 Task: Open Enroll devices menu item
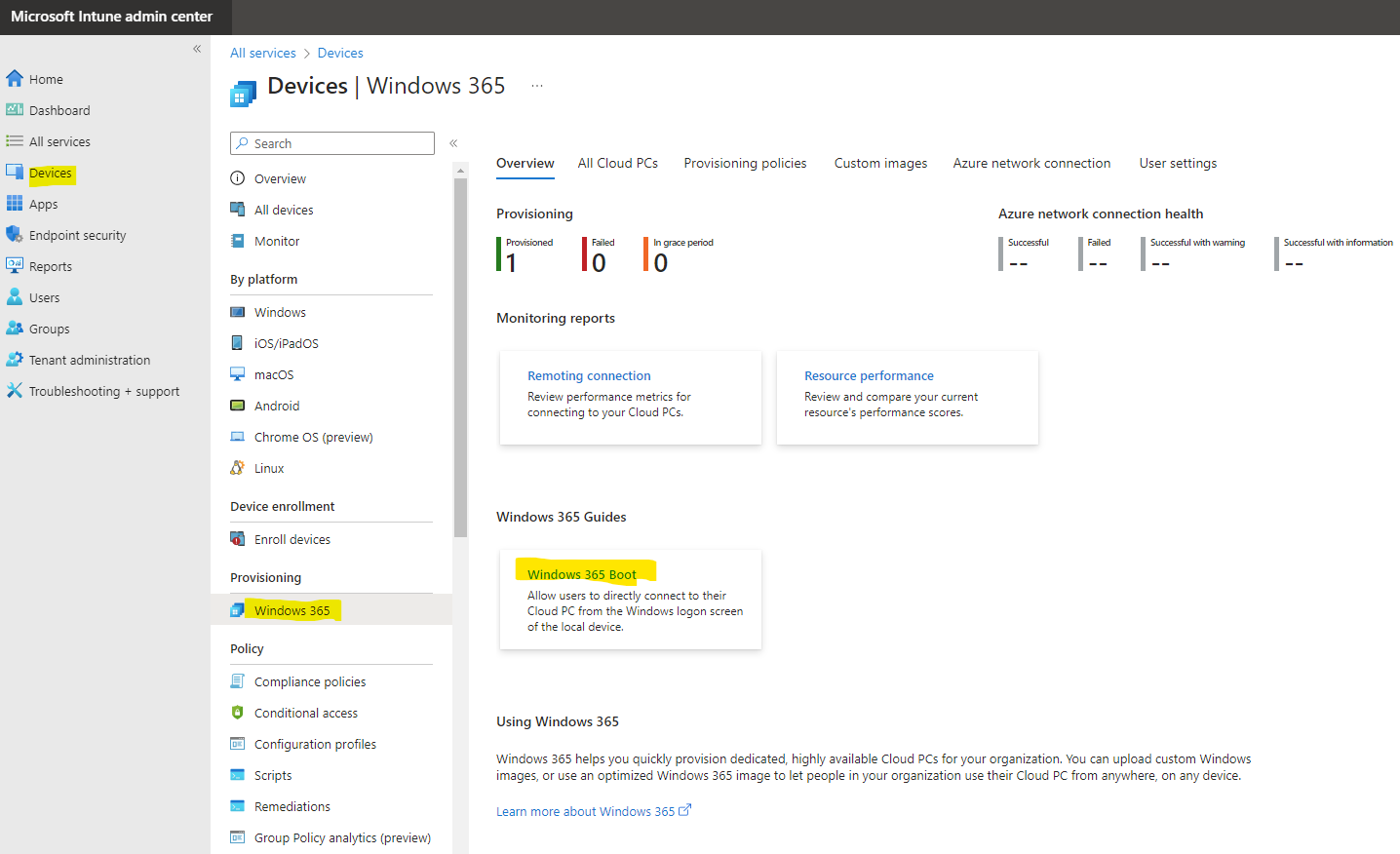coord(292,539)
